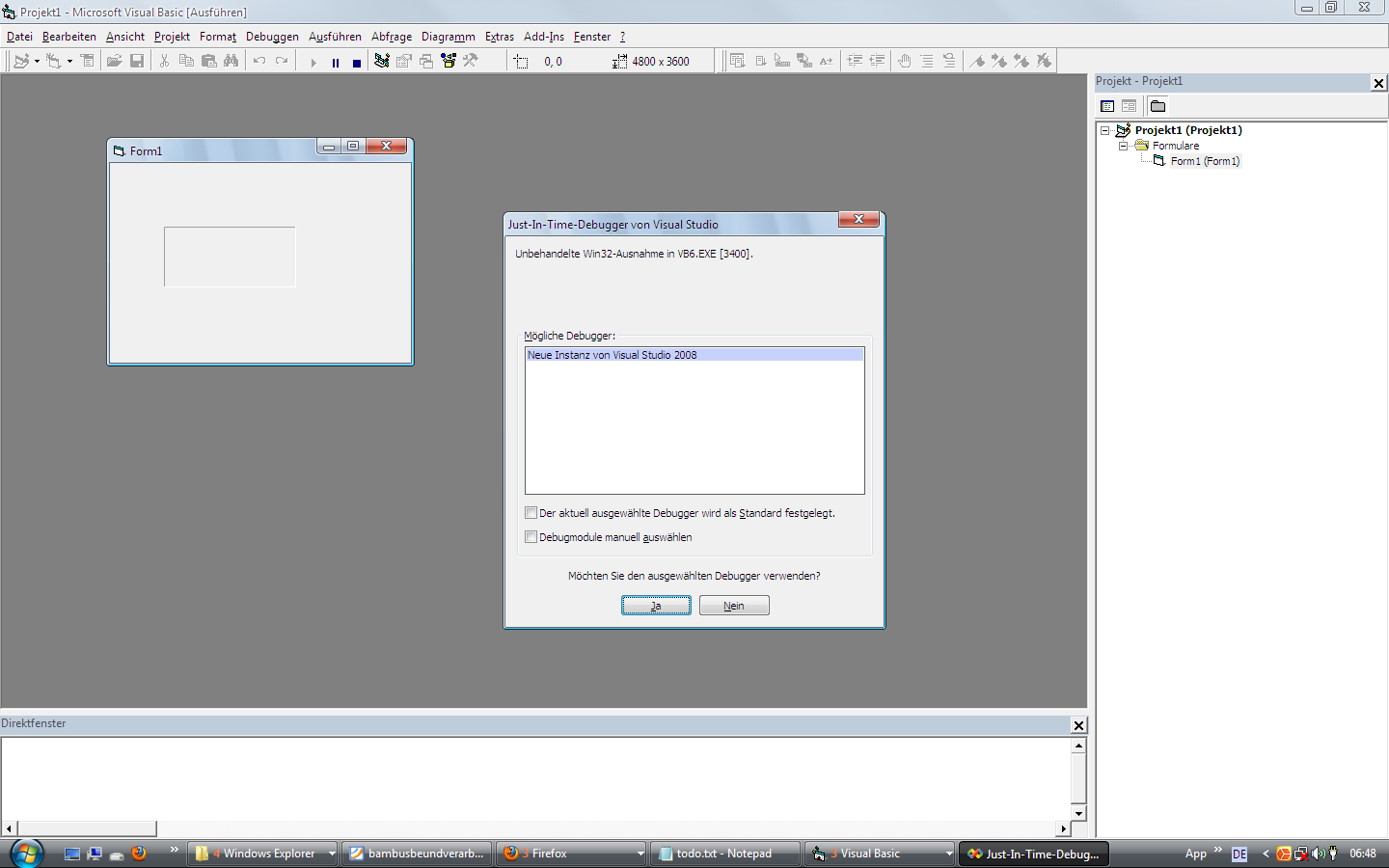Click the Toggle Breakpoint hand icon
Image resolution: width=1389 pixels, height=868 pixels.
[904, 61]
